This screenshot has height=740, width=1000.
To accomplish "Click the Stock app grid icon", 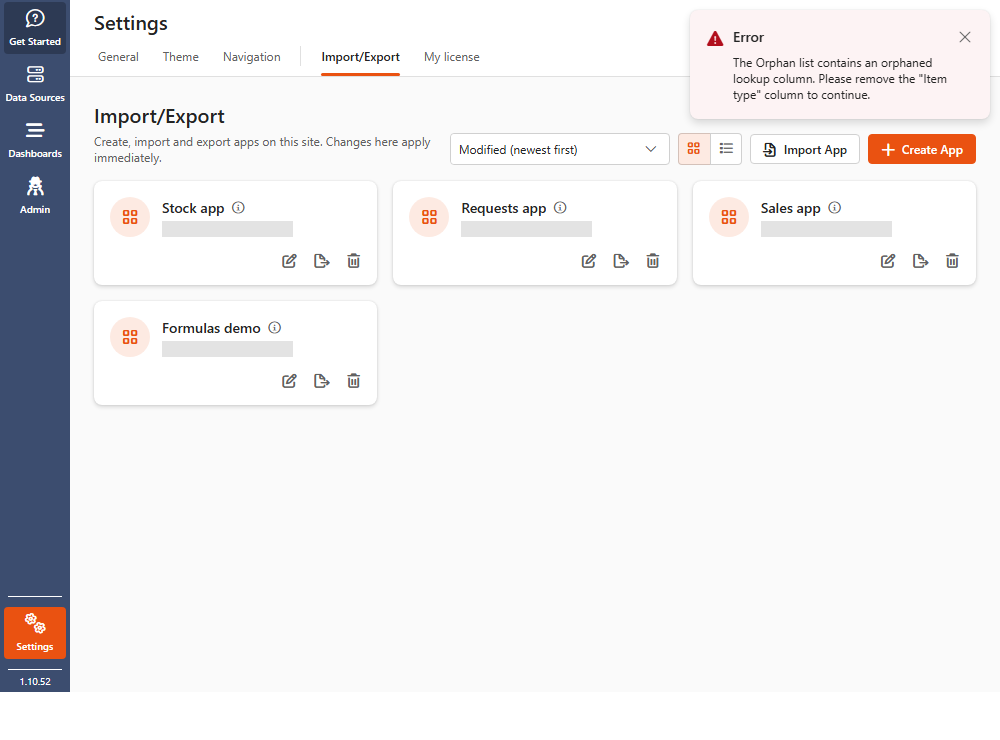I will tap(130, 217).
